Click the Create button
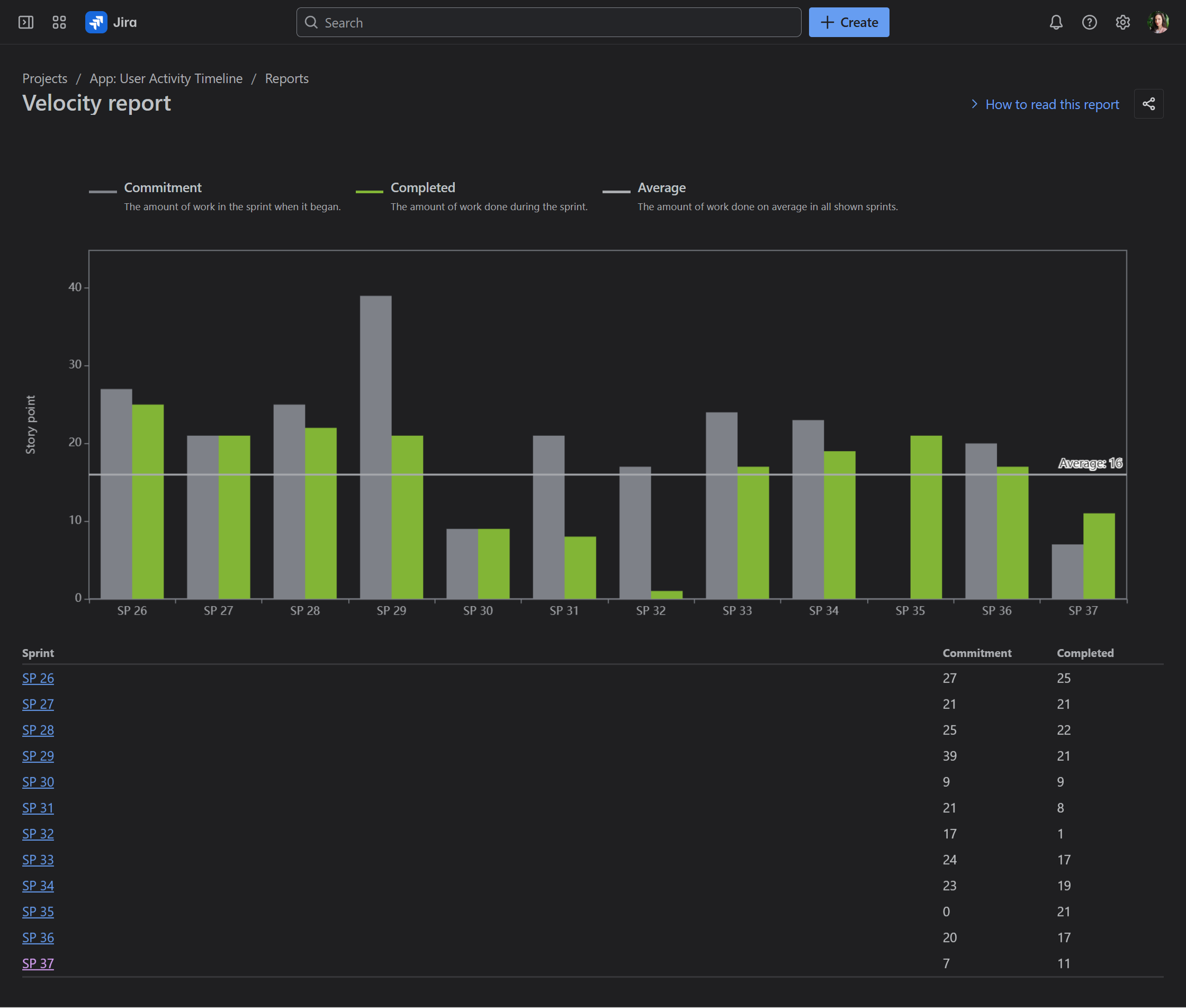Viewport: 1186px width, 1008px height. pos(849,22)
